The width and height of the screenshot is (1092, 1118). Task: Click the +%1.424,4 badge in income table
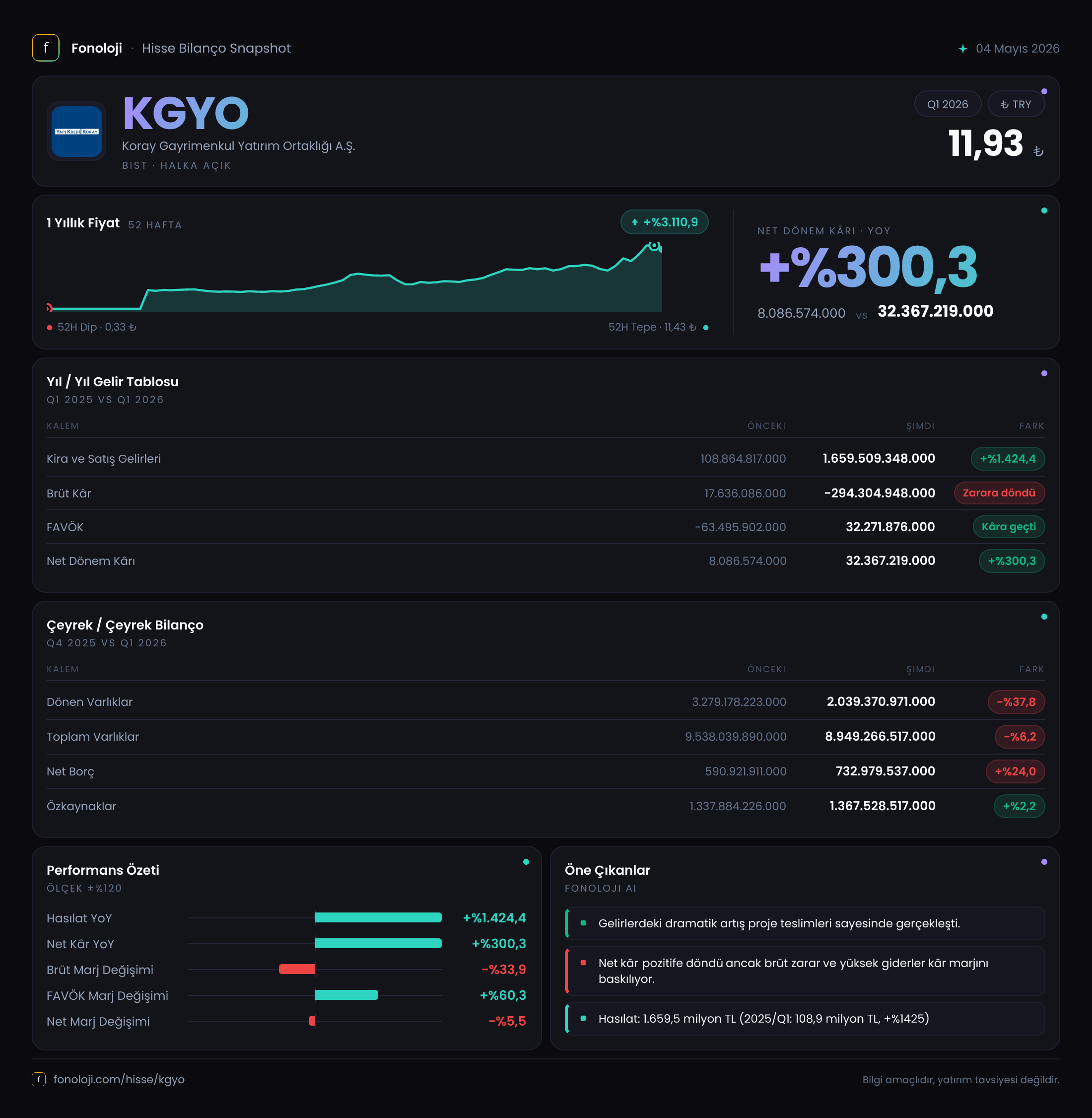pos(1008,459)
